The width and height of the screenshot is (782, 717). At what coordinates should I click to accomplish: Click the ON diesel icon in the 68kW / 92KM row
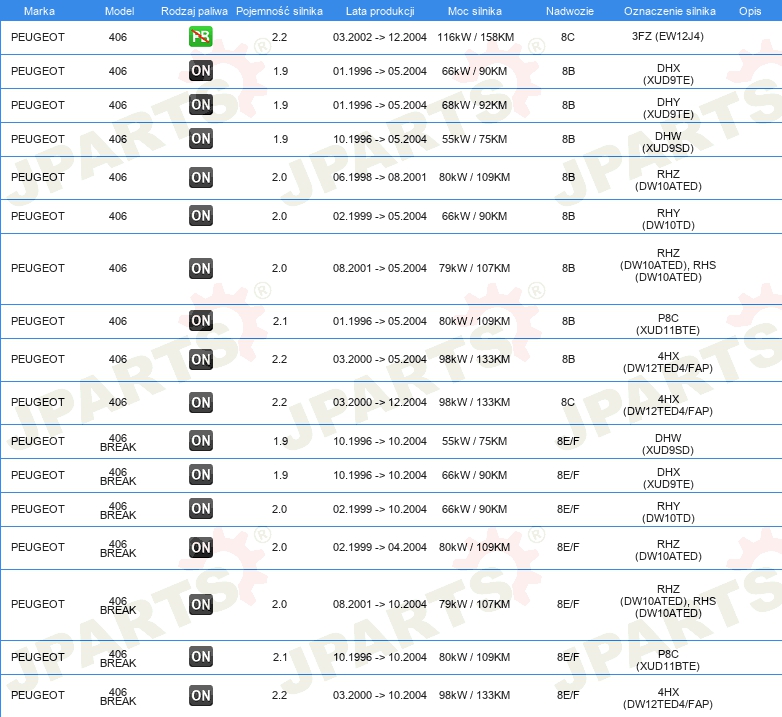pyautogui.click(x=201, y=105)
